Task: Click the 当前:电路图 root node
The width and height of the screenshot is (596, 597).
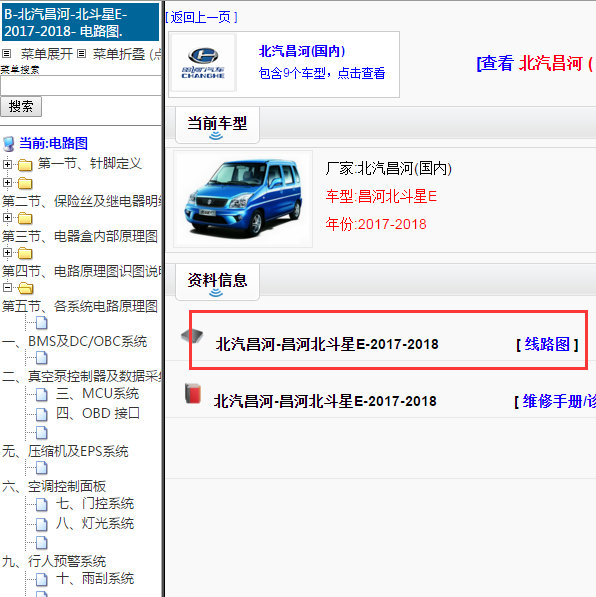Action: tap(54, 144)
